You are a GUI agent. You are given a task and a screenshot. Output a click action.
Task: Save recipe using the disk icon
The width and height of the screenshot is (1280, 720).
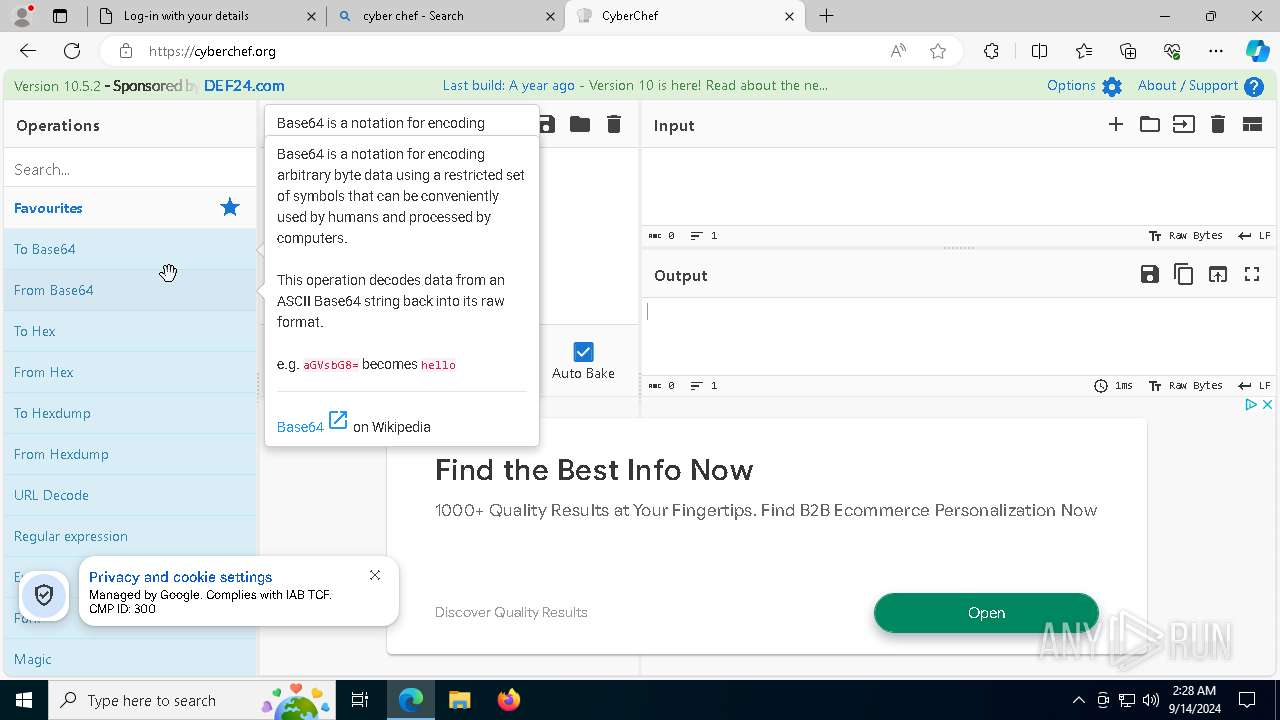547,124
